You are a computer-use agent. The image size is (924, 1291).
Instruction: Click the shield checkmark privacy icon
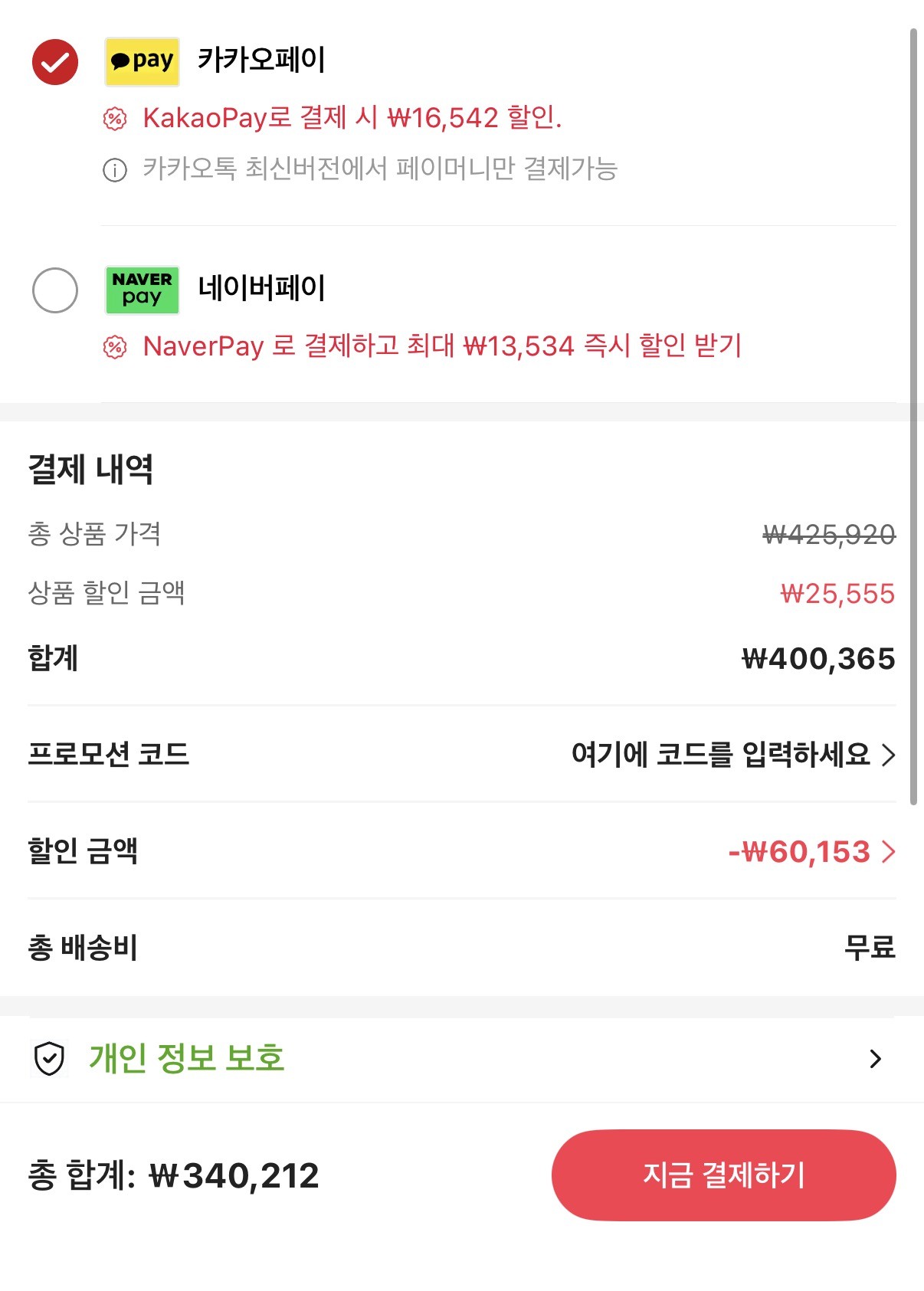point(50,1059)
